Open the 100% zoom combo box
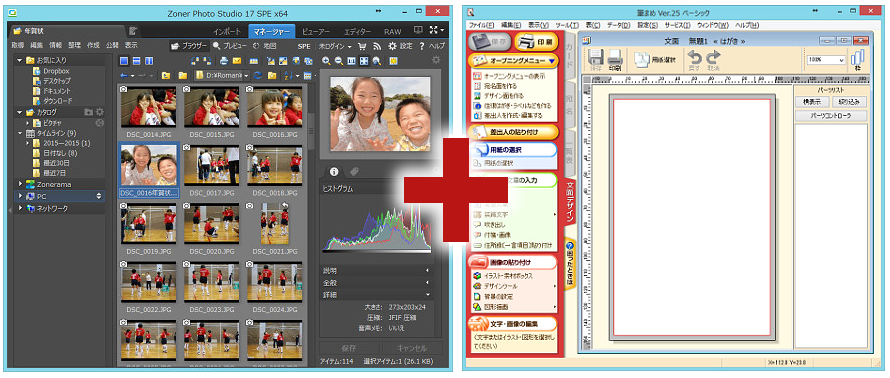 click(827, 59)
